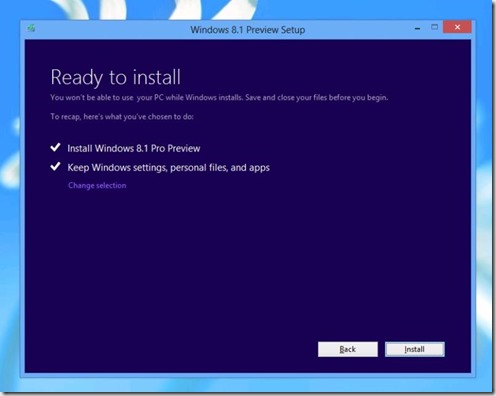Close the Windows 8.1 Preview Setup window
Viewport: 496px width, 396px height.
457,27
